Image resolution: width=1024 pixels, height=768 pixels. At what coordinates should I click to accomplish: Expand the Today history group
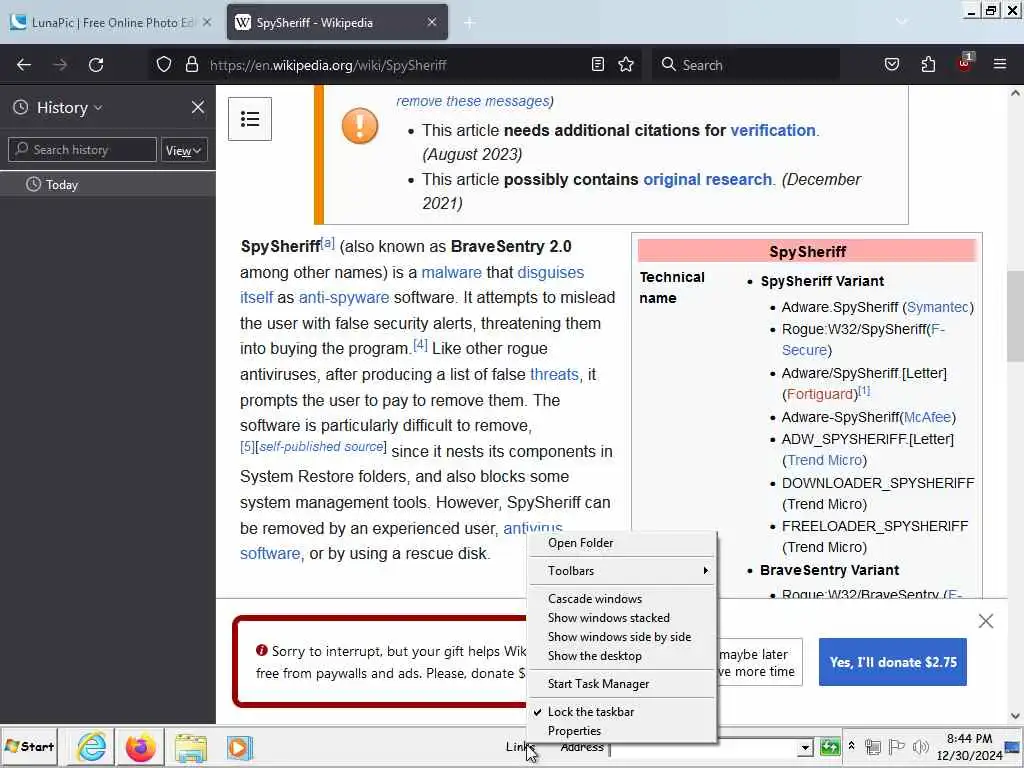point(108,185)
